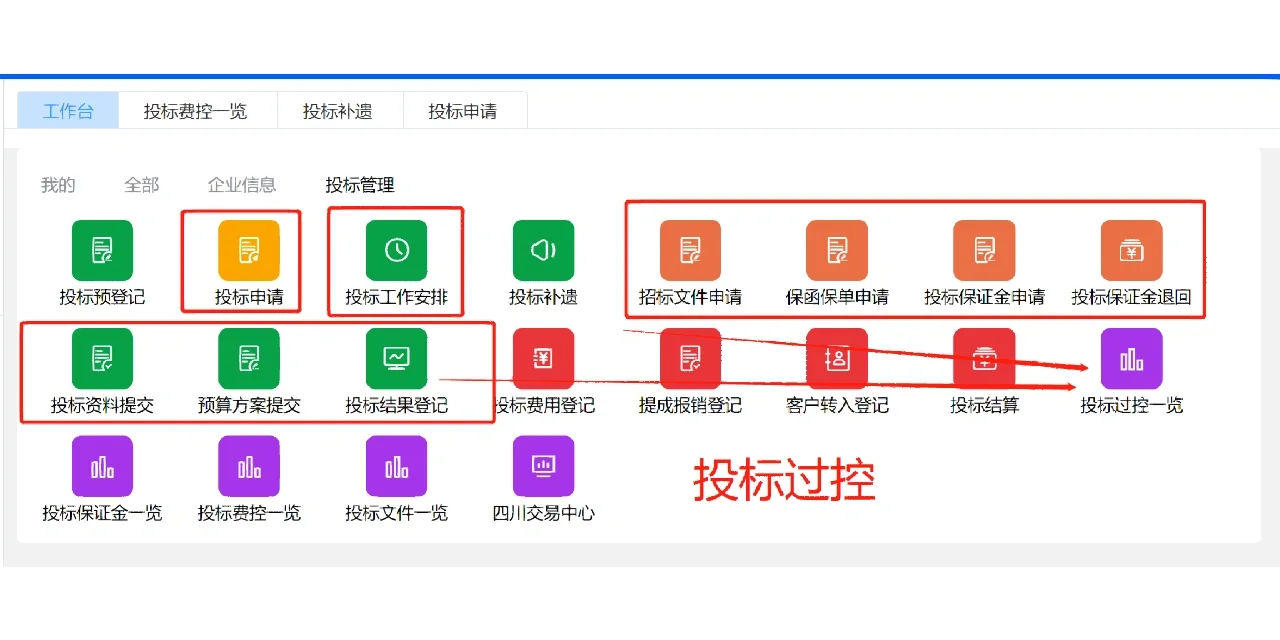Open the 客户转入登记 icon

click(x=836, y=358)
